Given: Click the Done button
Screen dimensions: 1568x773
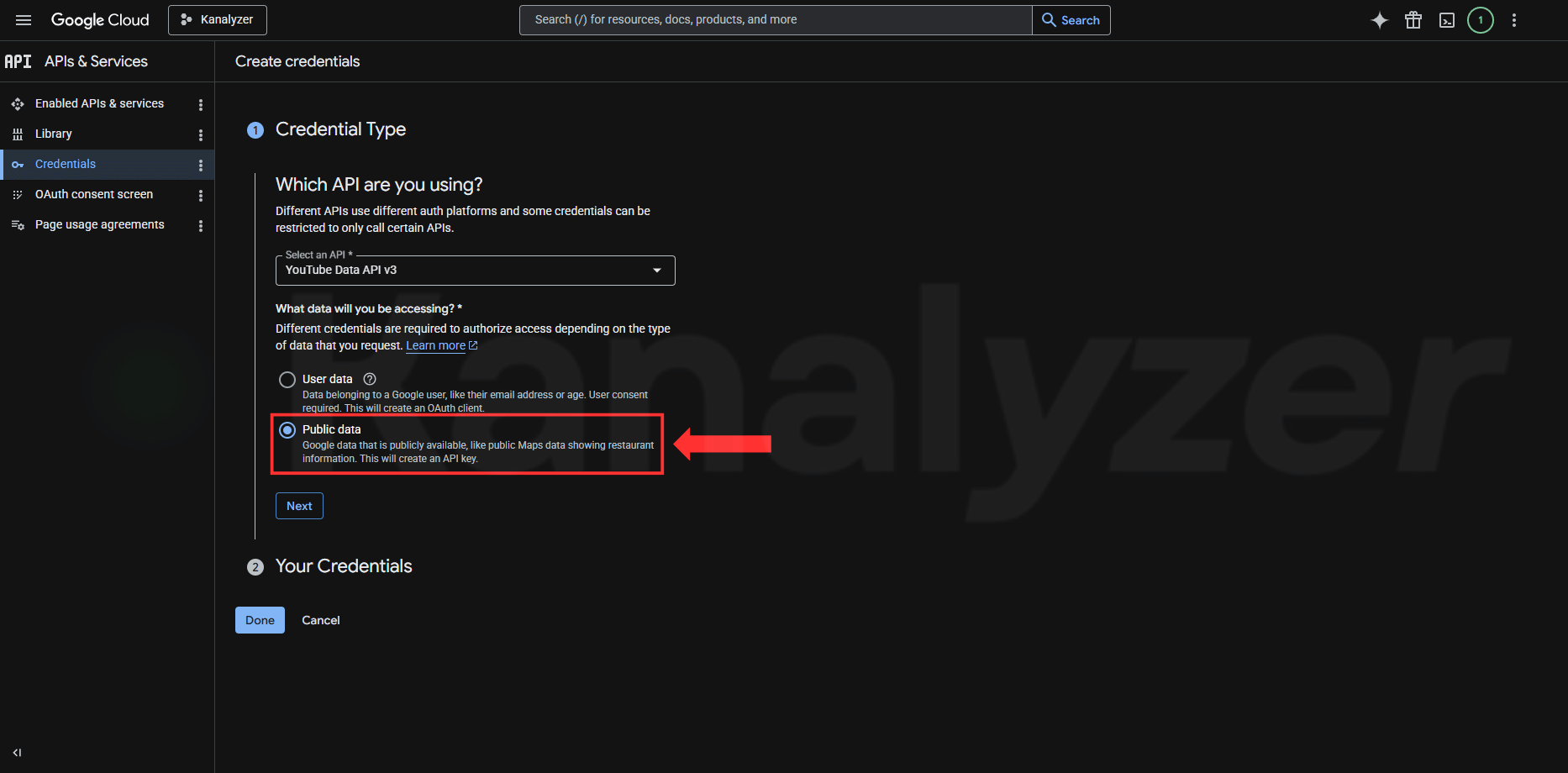Looking at the screenshot, I should [x=260, y=620].
